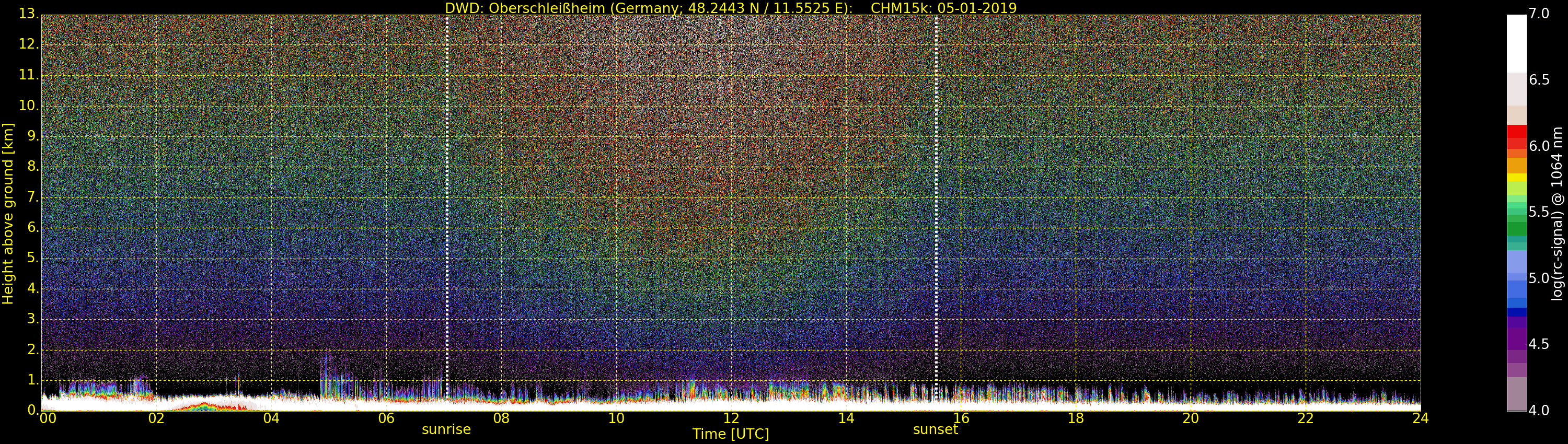Click height axis tick label '10.'
This screenshot has height=444, width=1568.
29,106
